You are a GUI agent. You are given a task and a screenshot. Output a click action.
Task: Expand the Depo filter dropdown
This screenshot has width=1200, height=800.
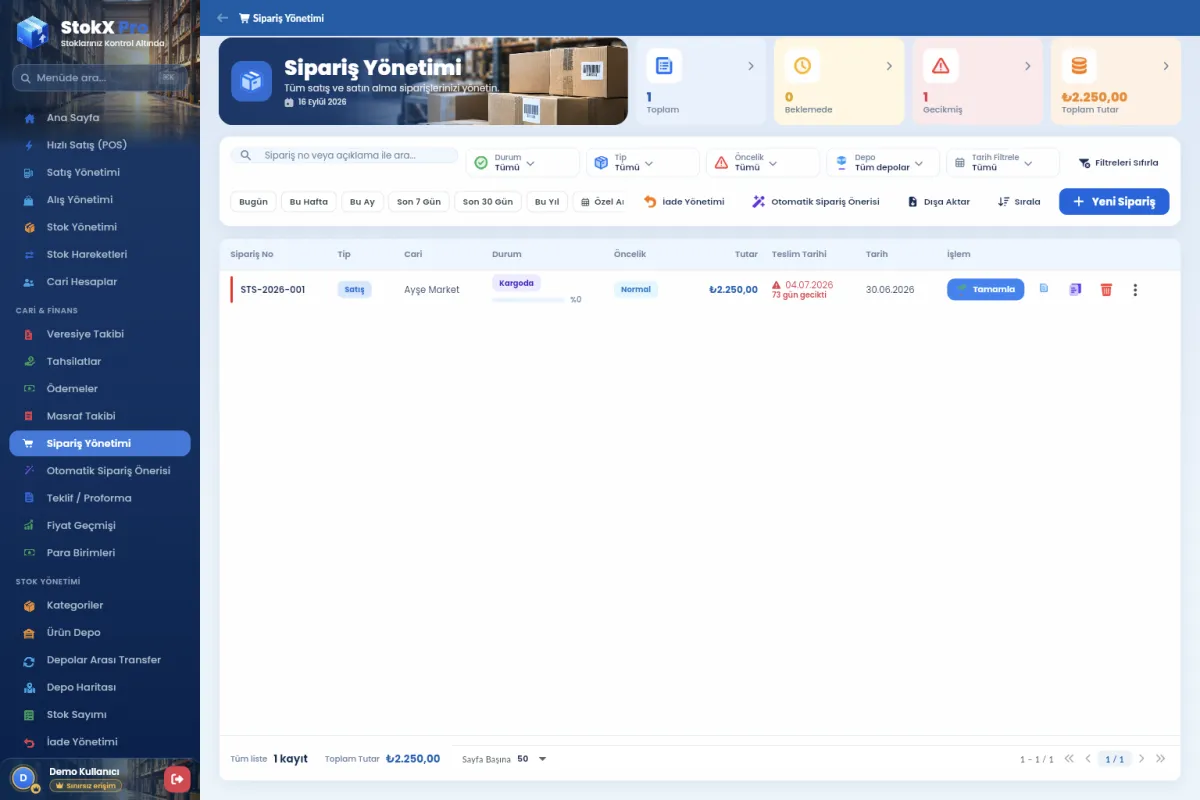(x=883, y=162)
